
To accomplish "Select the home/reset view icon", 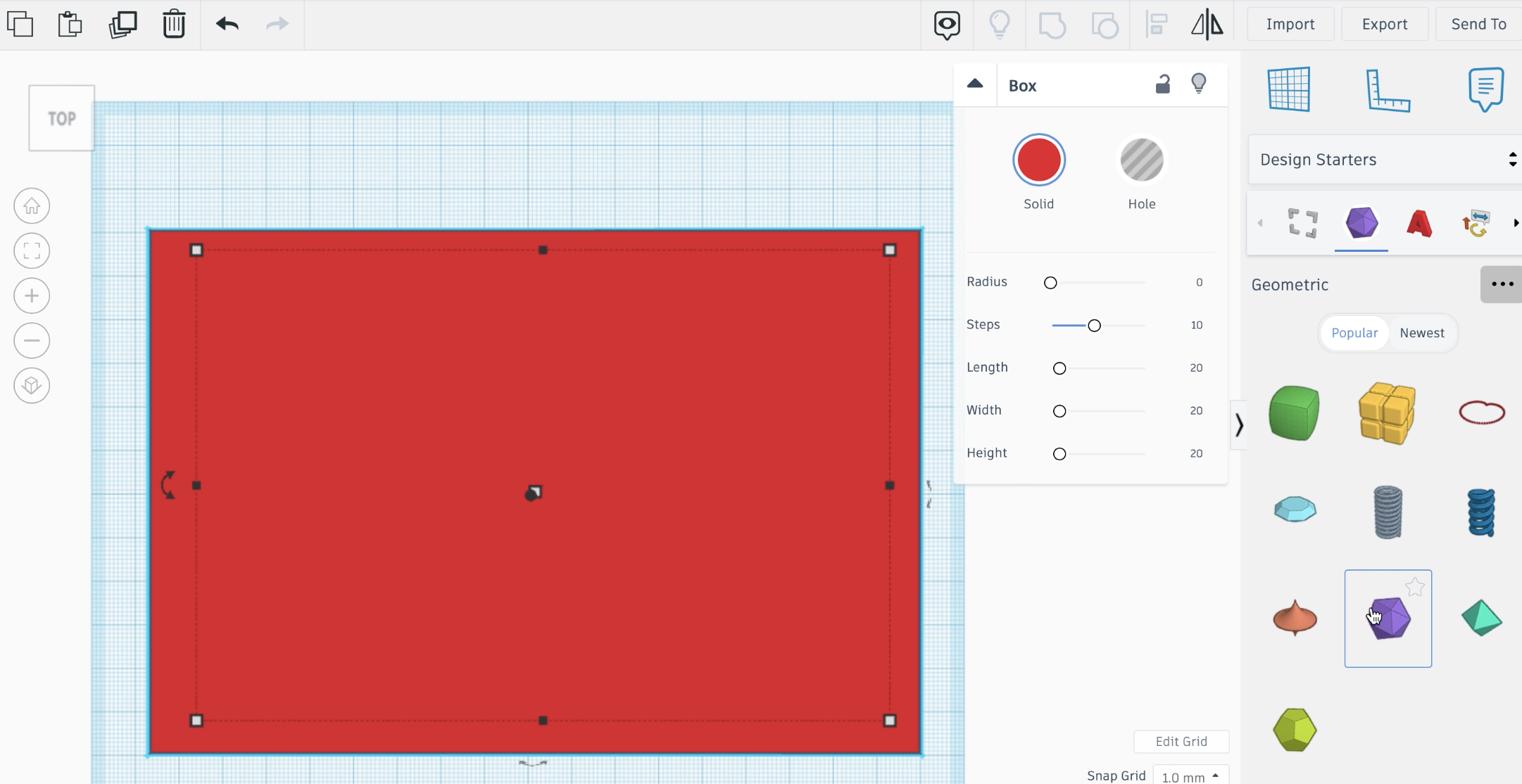I will 30,205.
